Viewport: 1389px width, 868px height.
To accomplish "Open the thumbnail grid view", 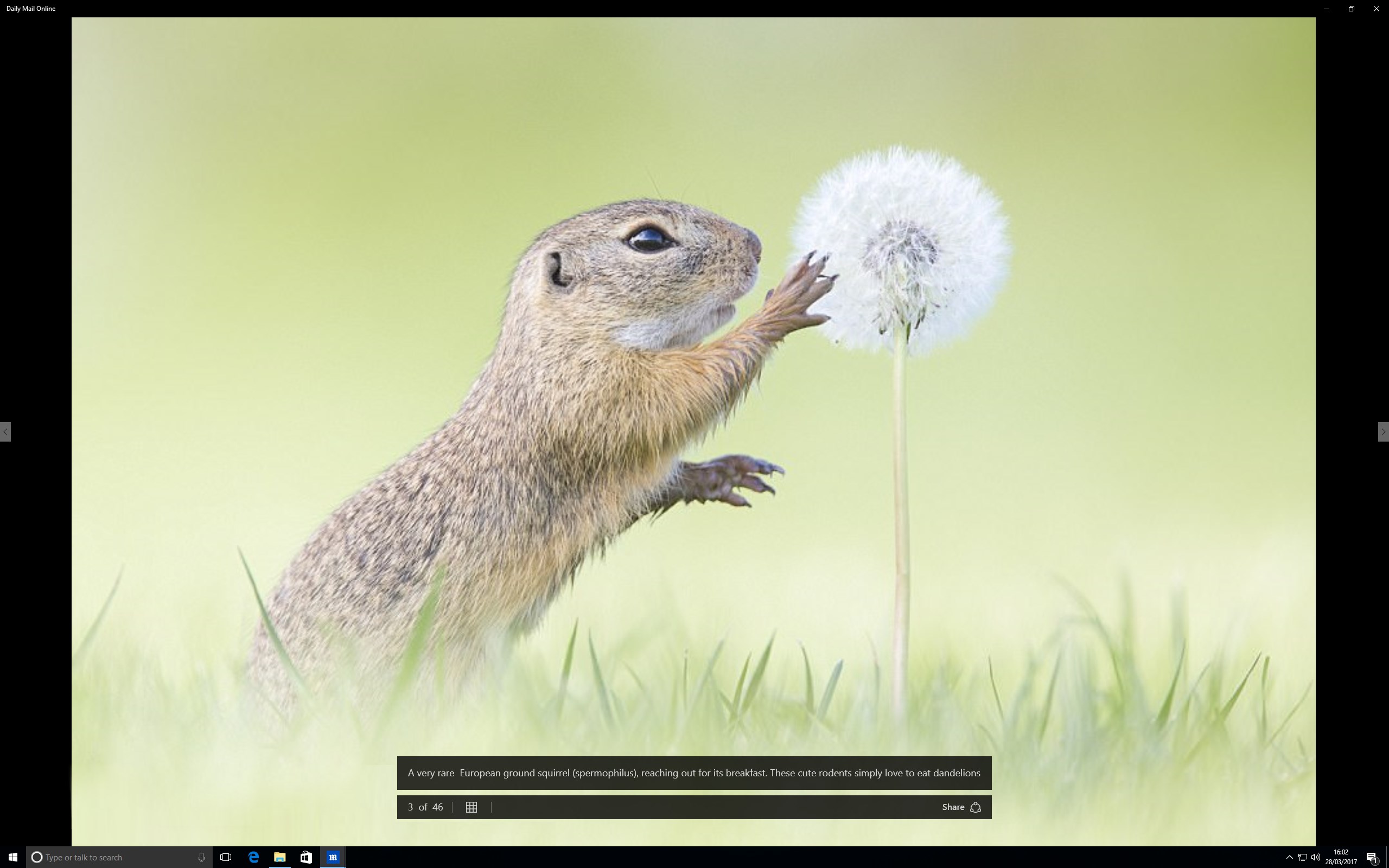I will click(x=472, y=807).
